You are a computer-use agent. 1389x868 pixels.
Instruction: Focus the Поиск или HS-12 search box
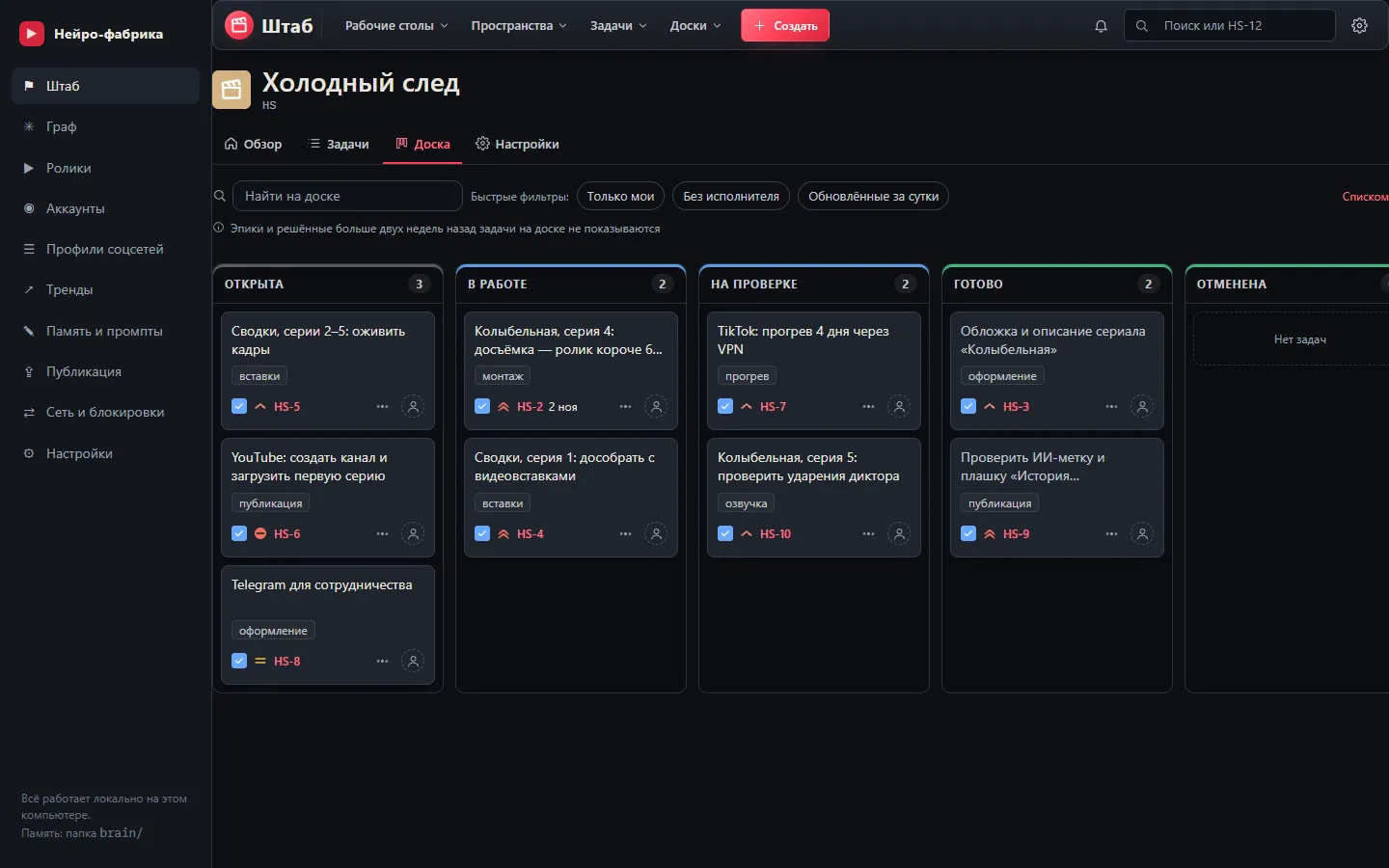[1230, 26]
